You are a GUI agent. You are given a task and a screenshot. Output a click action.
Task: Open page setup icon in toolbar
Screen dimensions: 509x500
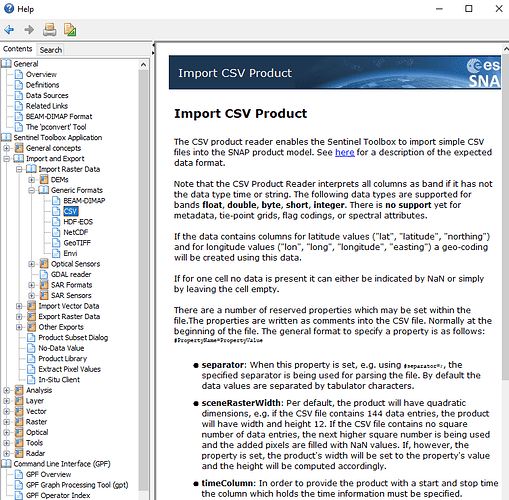point(70,30)
